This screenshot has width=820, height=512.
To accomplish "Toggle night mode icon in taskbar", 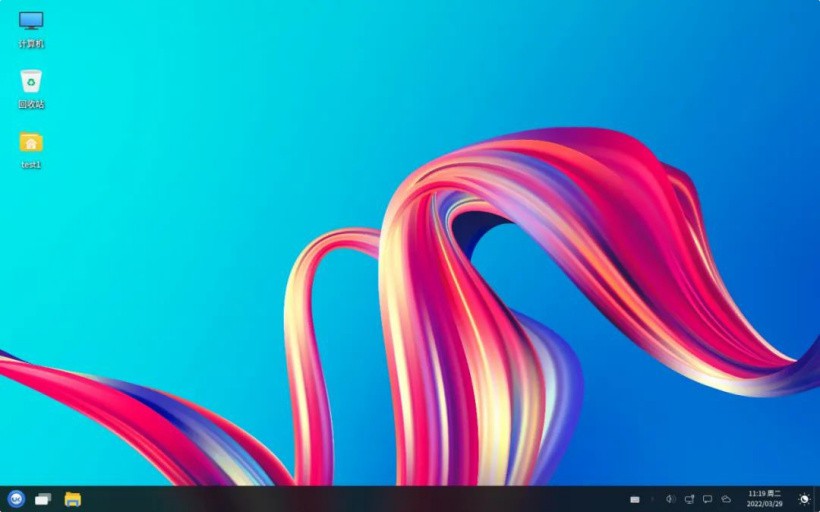I will pyautogui.click(x=804, y=499).
